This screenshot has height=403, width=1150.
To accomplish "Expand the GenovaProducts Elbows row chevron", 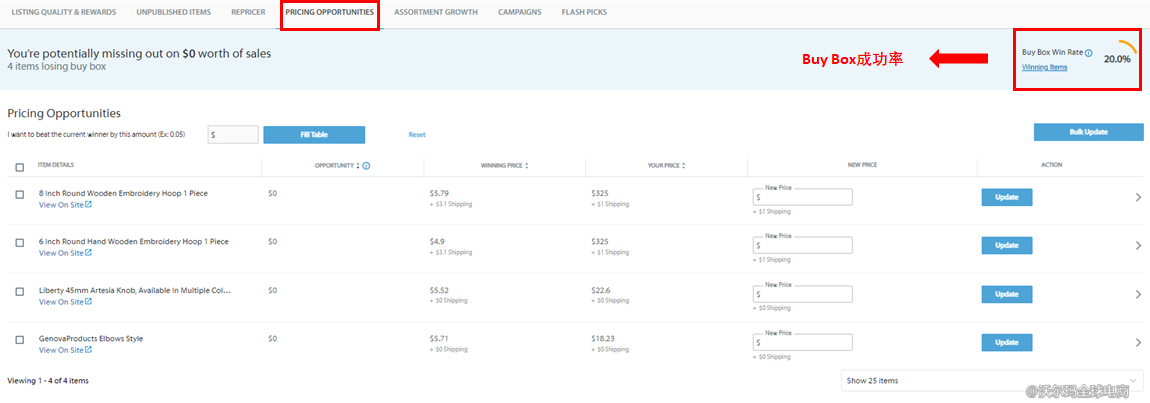I will tap(1138, 343).
